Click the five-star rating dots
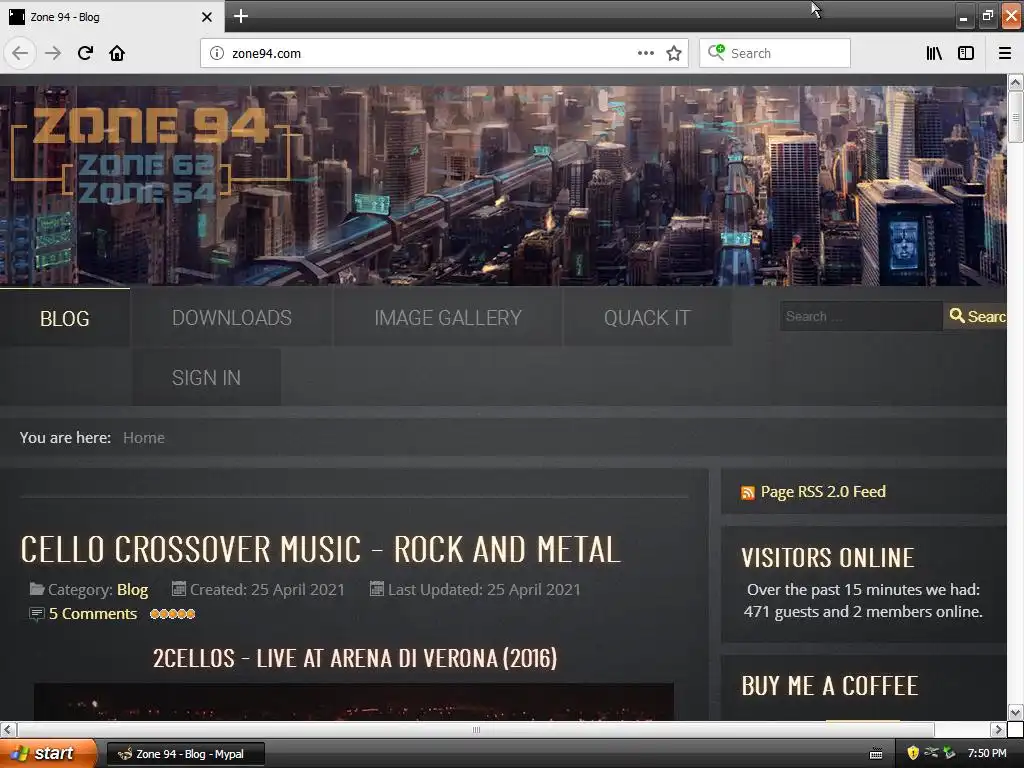1024x768 pixels. coord(172,614)
